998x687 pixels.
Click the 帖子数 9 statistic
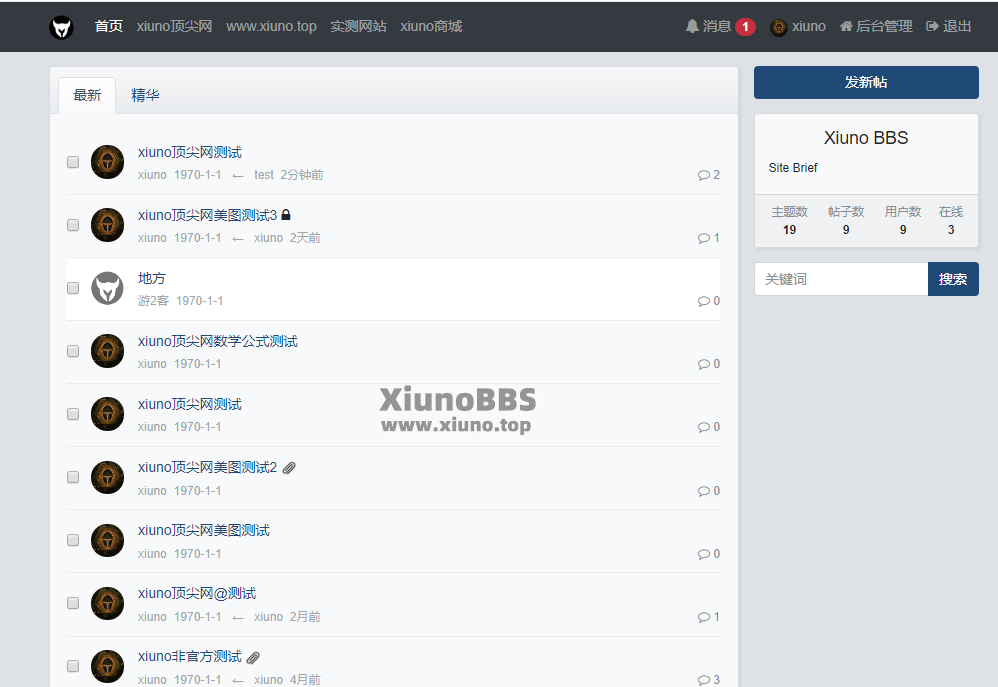[846, 220]
